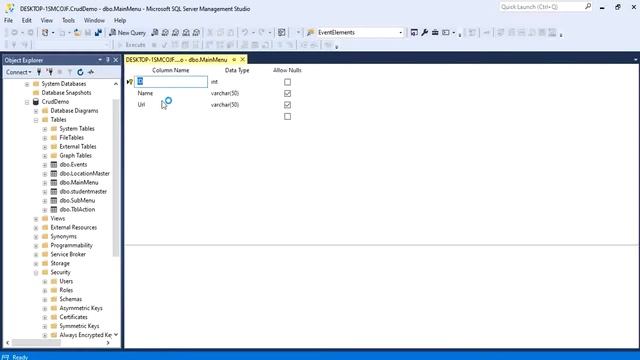
Task: Click the Activity Monitor pulse icon in Object Explorer
Action: tap(91, 72)
